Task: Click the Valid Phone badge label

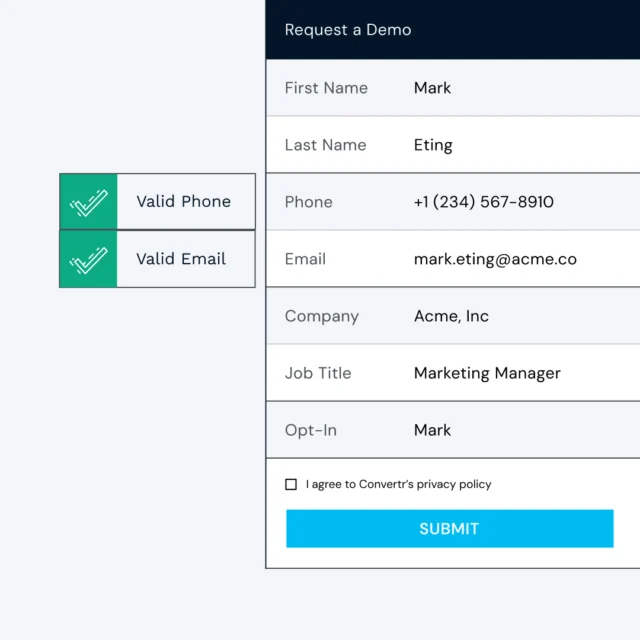Action: (184, 202)
